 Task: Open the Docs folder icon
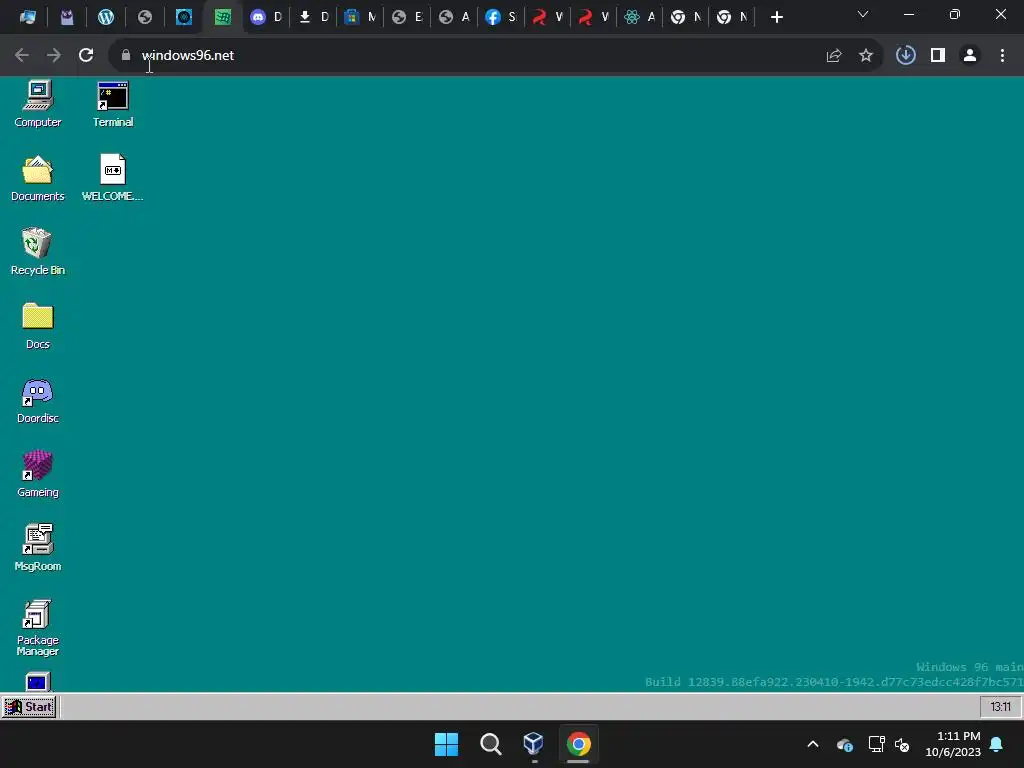point(38,325)
